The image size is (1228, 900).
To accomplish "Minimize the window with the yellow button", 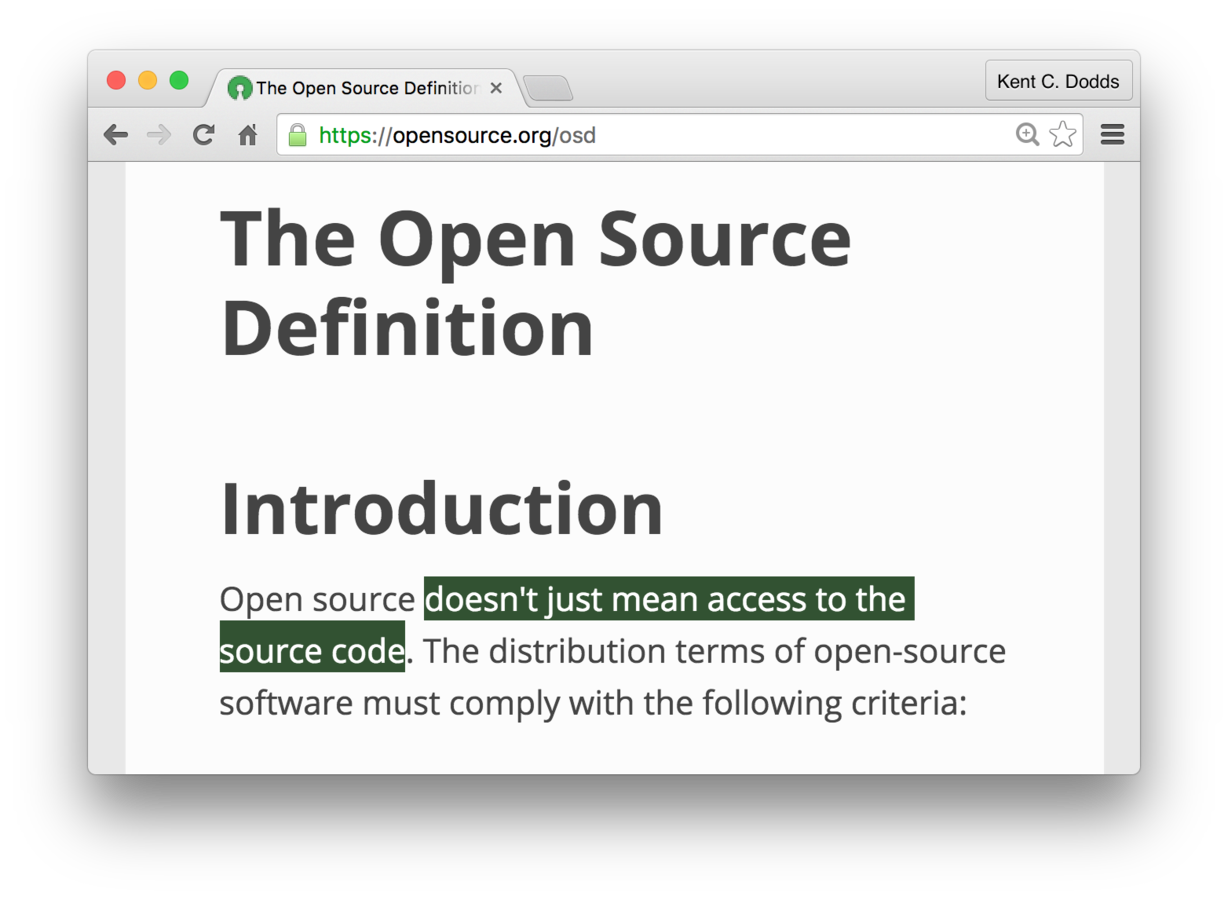I will 147,81.
